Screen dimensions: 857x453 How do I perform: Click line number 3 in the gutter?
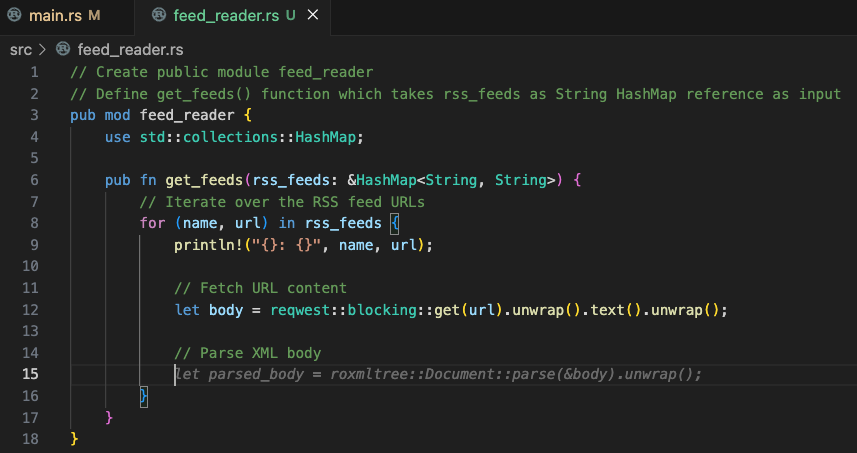[34, 115]
